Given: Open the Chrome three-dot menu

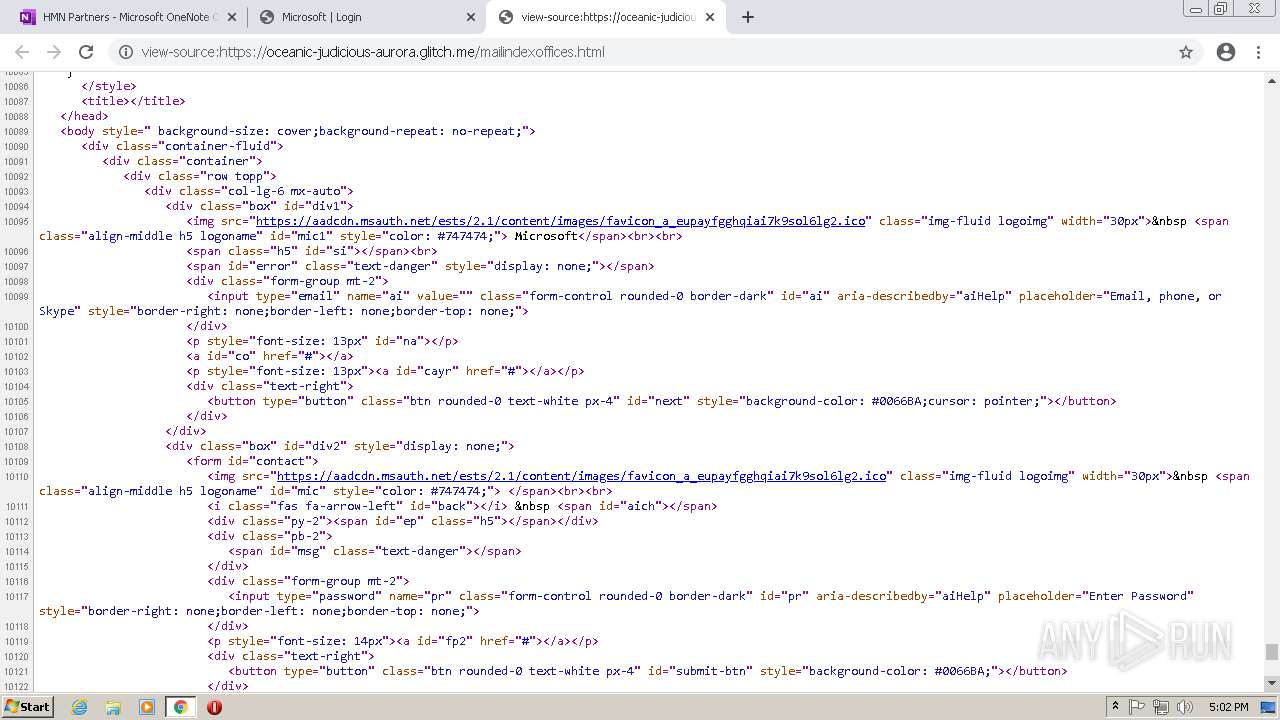Looking at the screenshot, I should 1258,52.
